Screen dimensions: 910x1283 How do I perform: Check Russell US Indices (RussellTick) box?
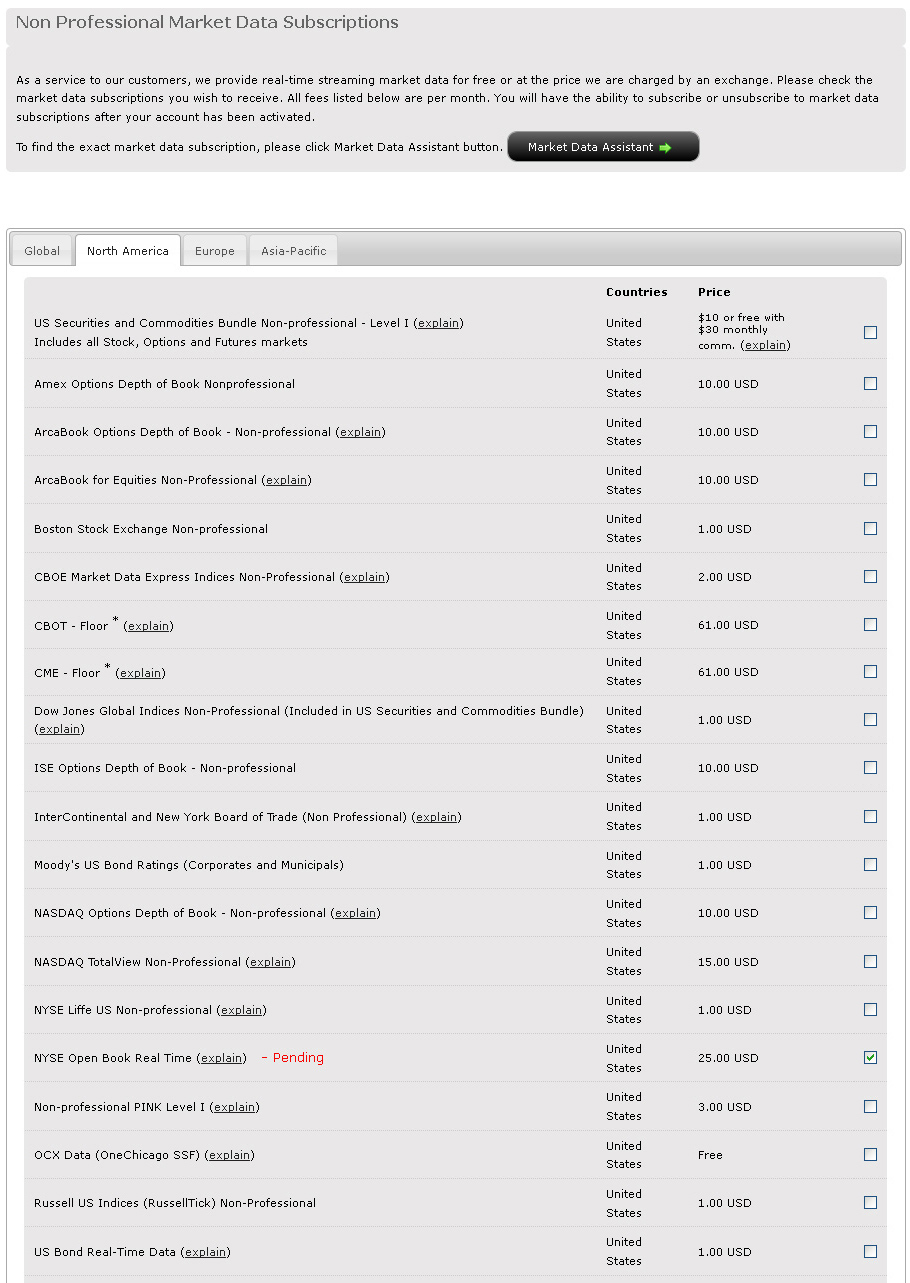[x=870, y=1203]
